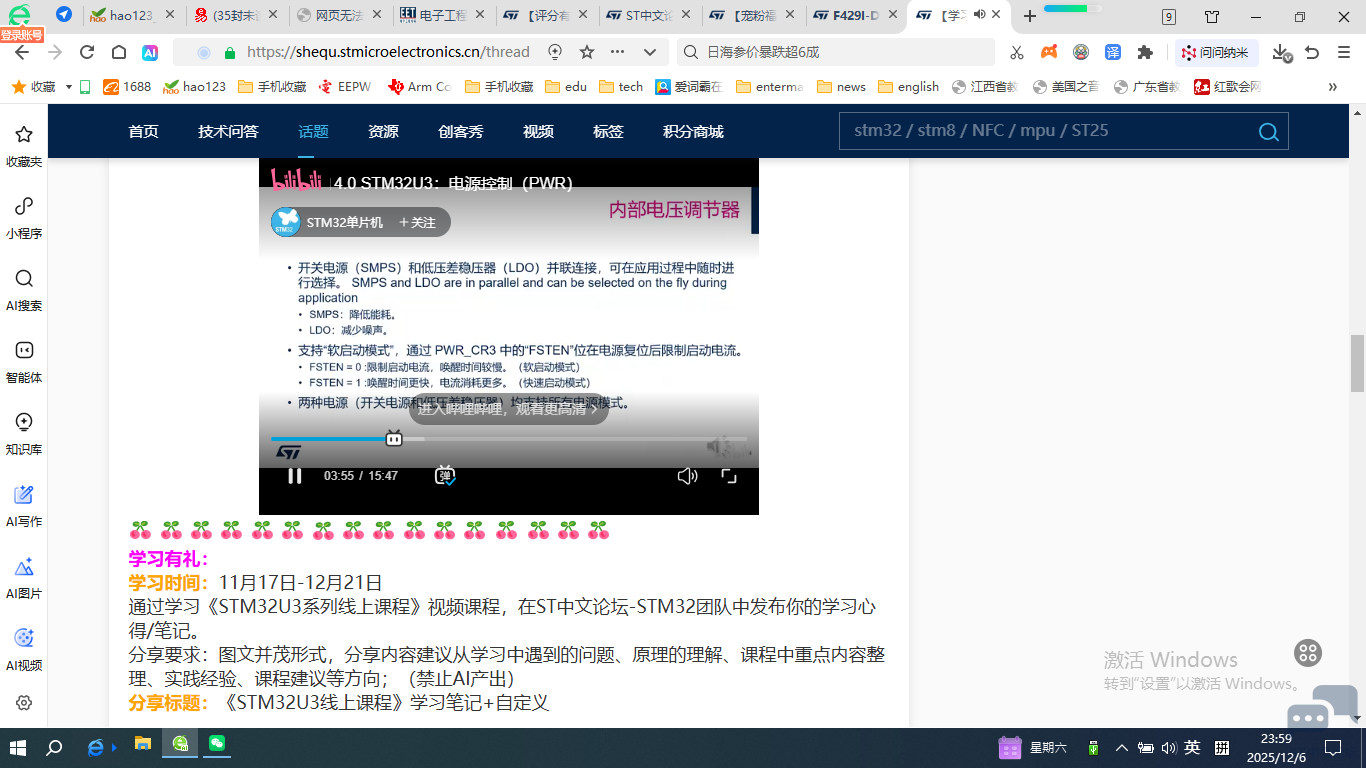Open the 资源 nav item
The image size is (1366, 768).
[383, 131]
